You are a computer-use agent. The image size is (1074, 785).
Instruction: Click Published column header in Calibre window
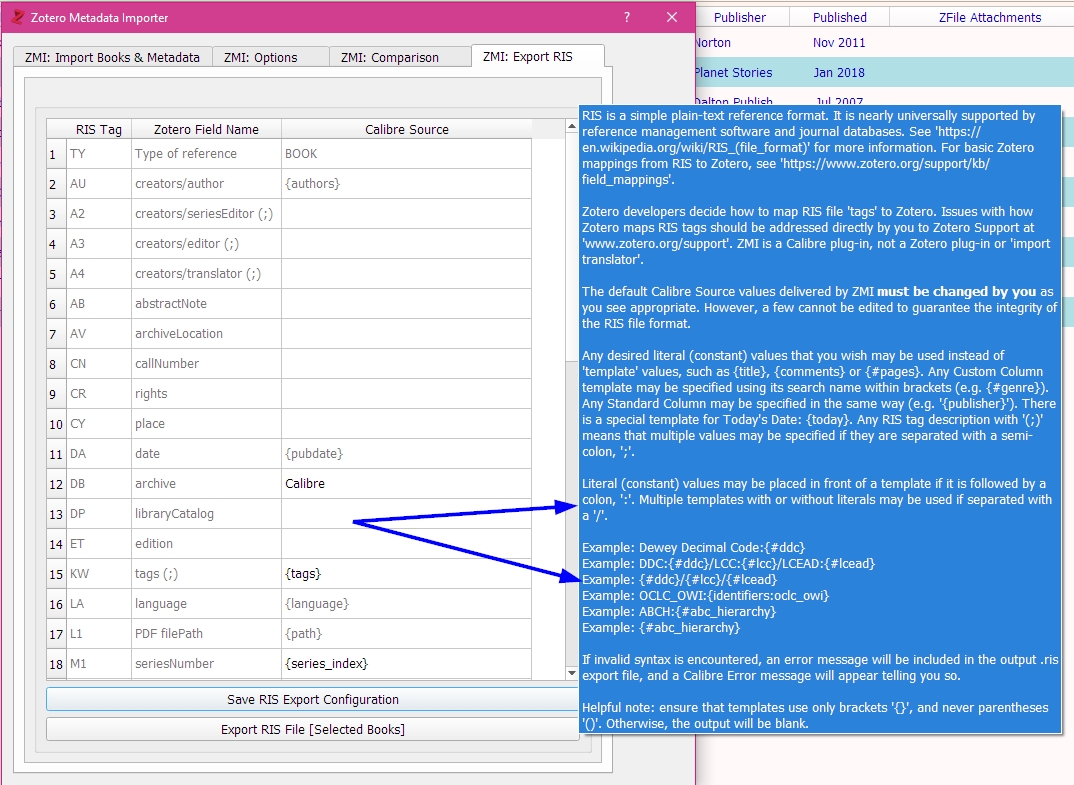840,17
